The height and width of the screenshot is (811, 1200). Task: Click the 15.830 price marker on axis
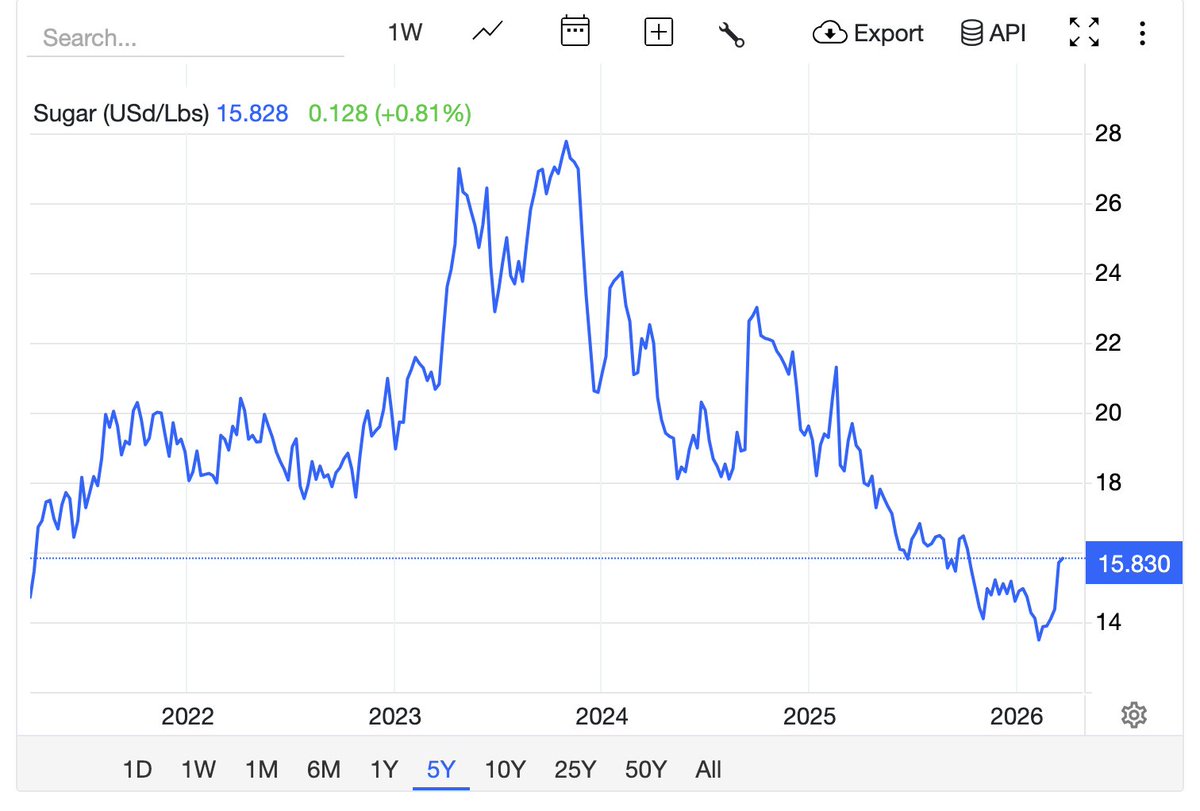pyautogui.click(x=1134, y=565)
